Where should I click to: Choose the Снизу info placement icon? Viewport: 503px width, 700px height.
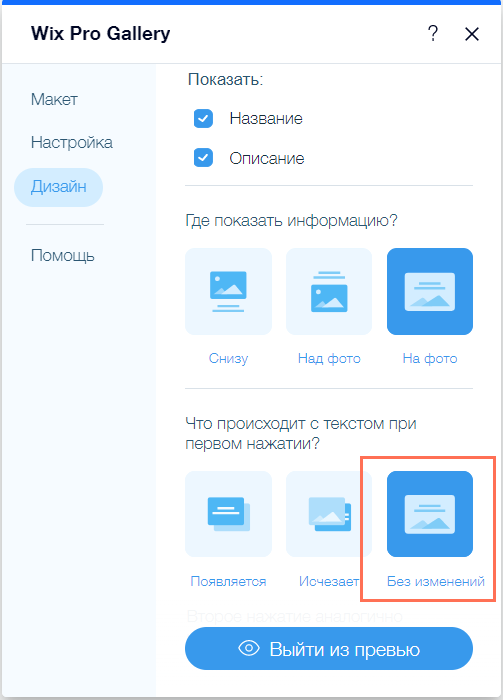coord(229,292)
